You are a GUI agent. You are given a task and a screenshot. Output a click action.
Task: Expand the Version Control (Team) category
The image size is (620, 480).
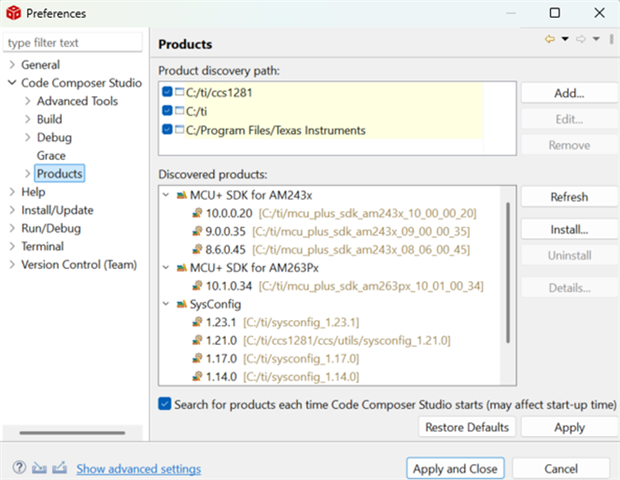pyautogui.click(x=12, y=265)
